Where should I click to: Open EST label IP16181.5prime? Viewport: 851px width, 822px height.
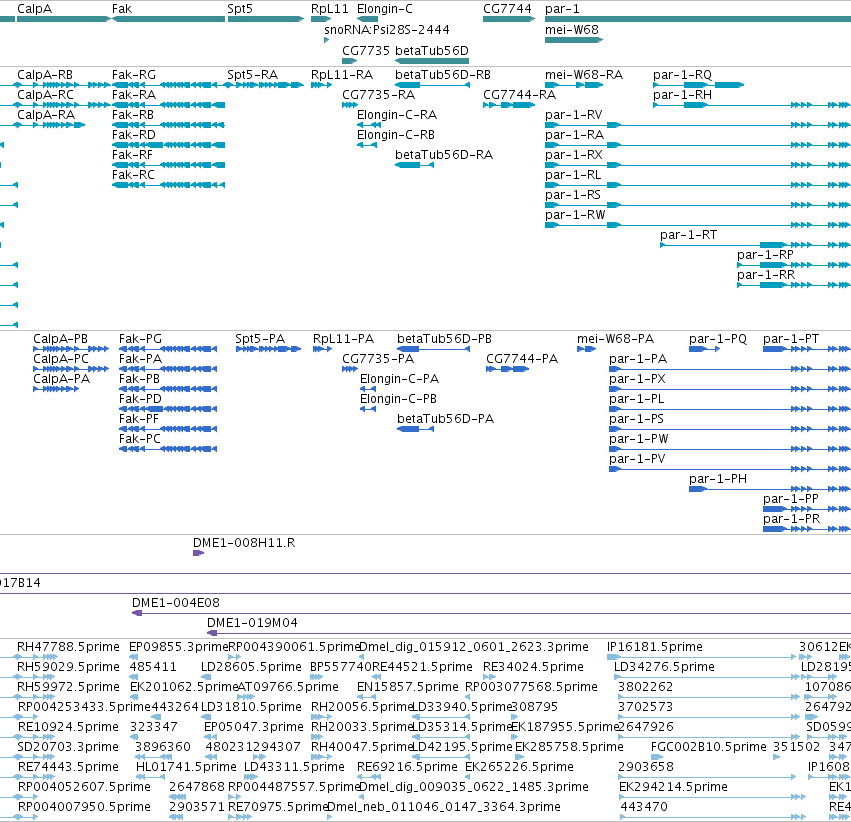pos(655,647)
